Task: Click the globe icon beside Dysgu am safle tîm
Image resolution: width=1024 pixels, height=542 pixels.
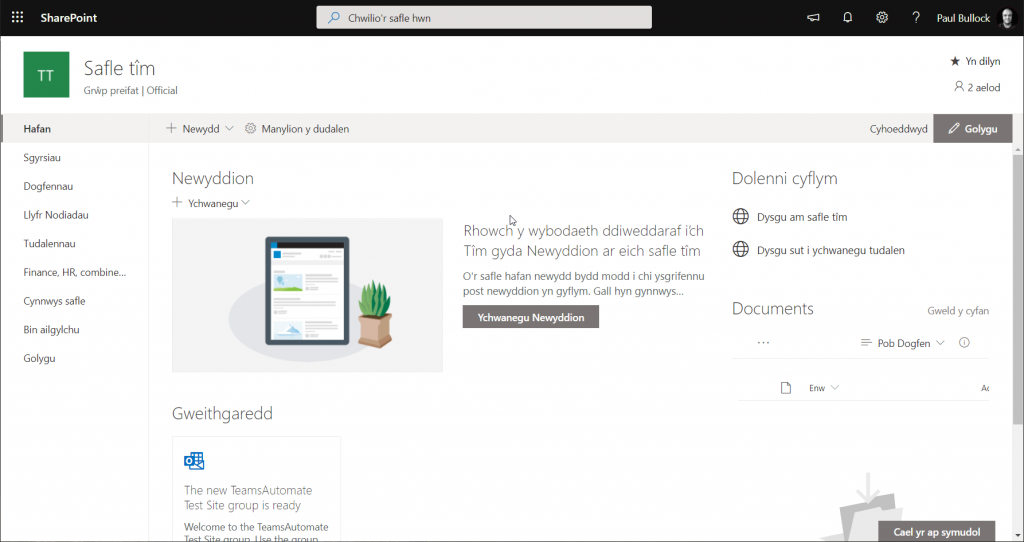Action: click(x=741, y=216)
